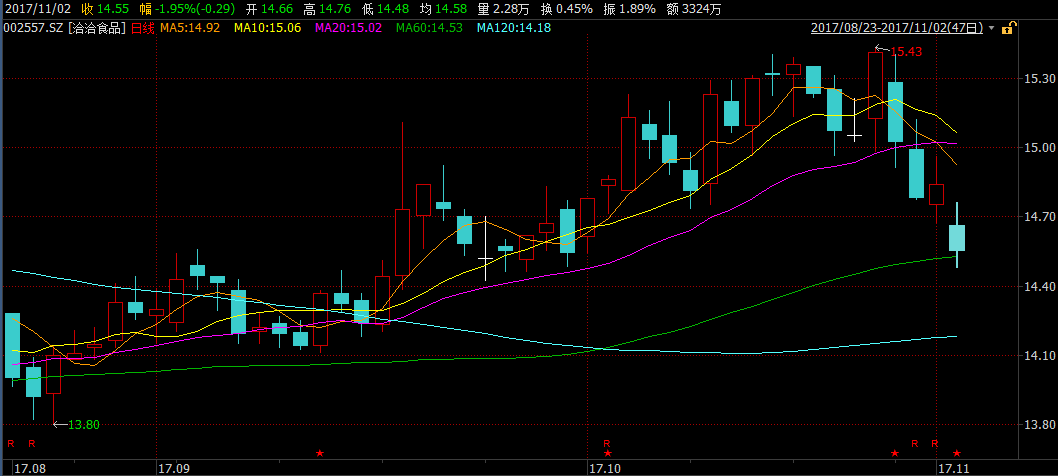Click the orange unlock padlock icon
Viewport: 1058px width, 476px height.
pos(1008,28)
